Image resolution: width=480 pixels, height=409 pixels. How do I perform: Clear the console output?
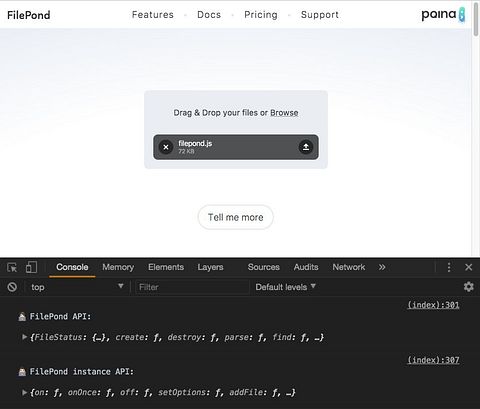(x=12, y=287)
